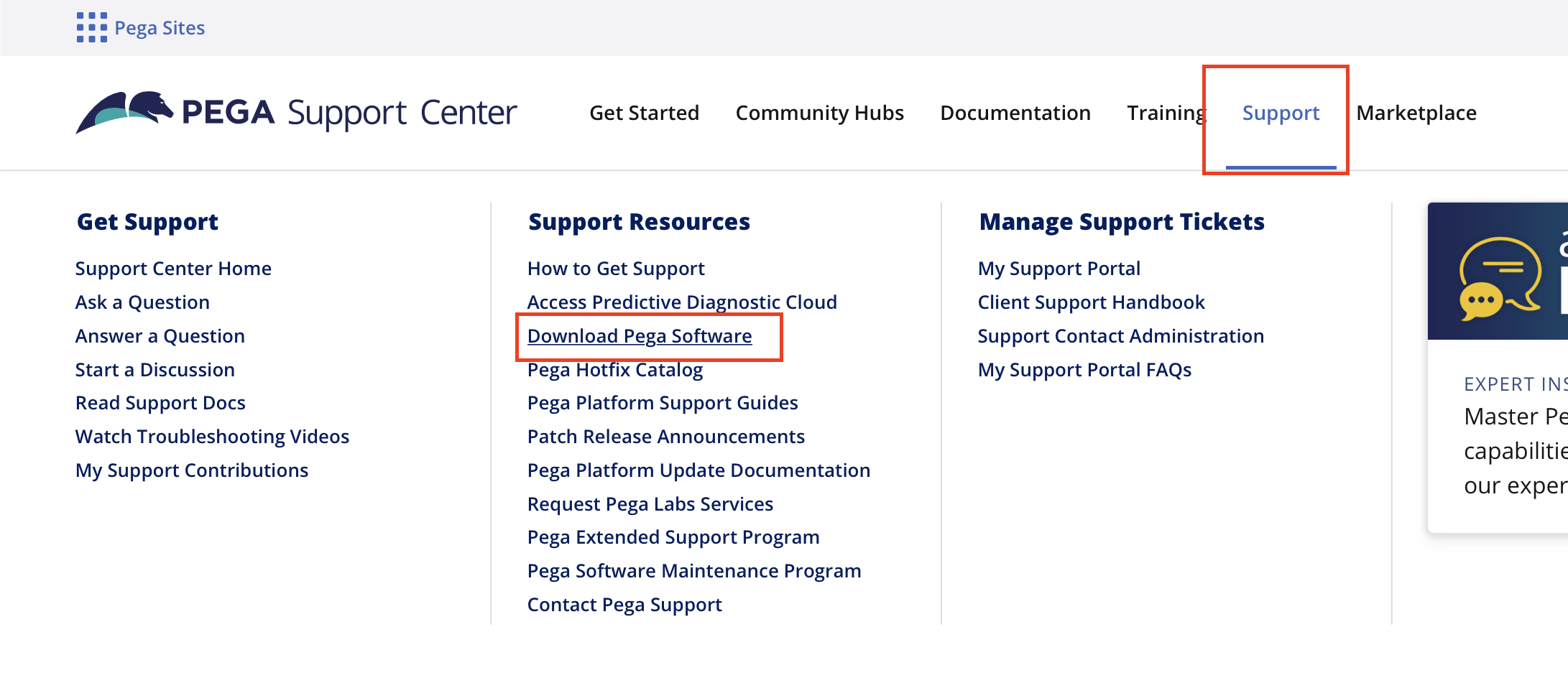Open Download Pega Software
1568x678 pixels.
(640, 335)
